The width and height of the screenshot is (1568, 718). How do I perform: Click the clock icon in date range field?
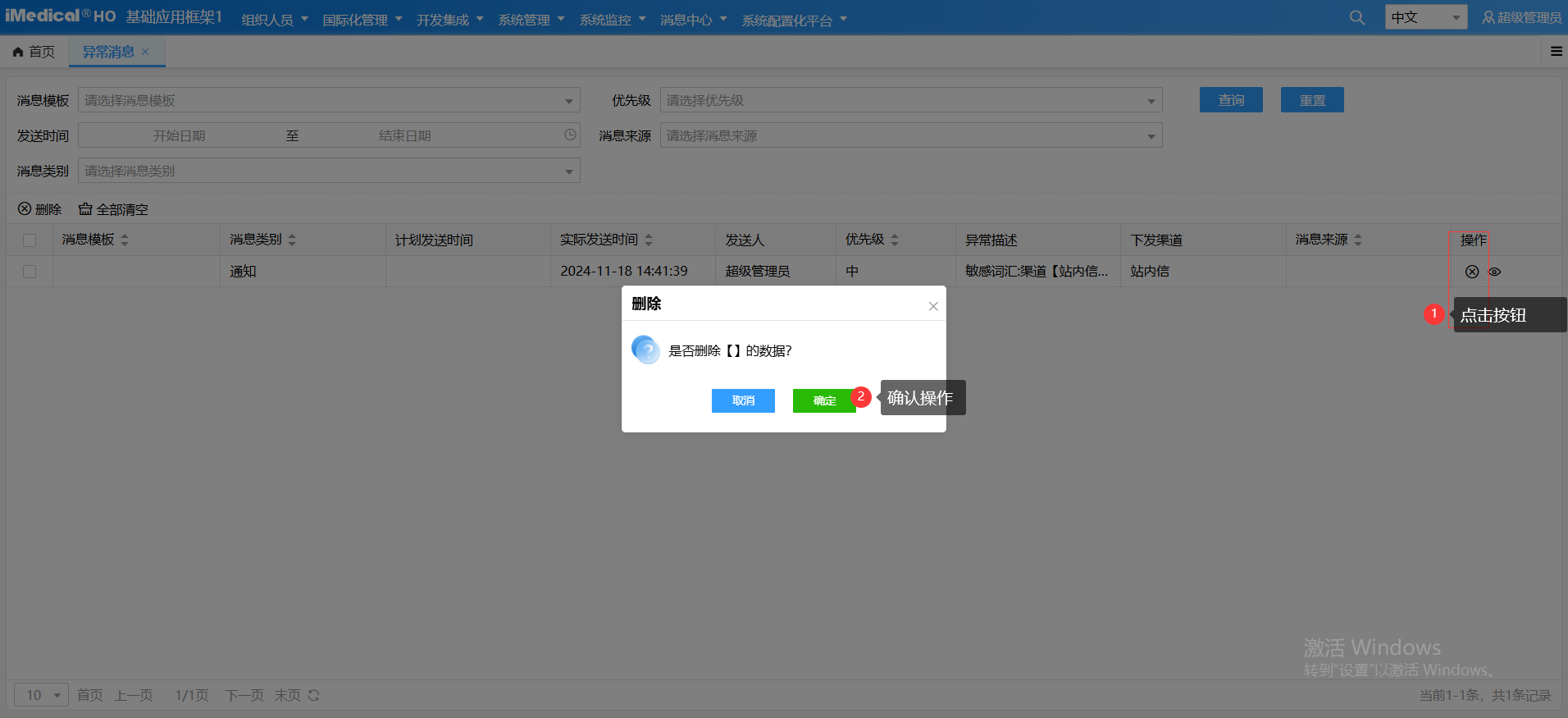[x=570, y=135]
